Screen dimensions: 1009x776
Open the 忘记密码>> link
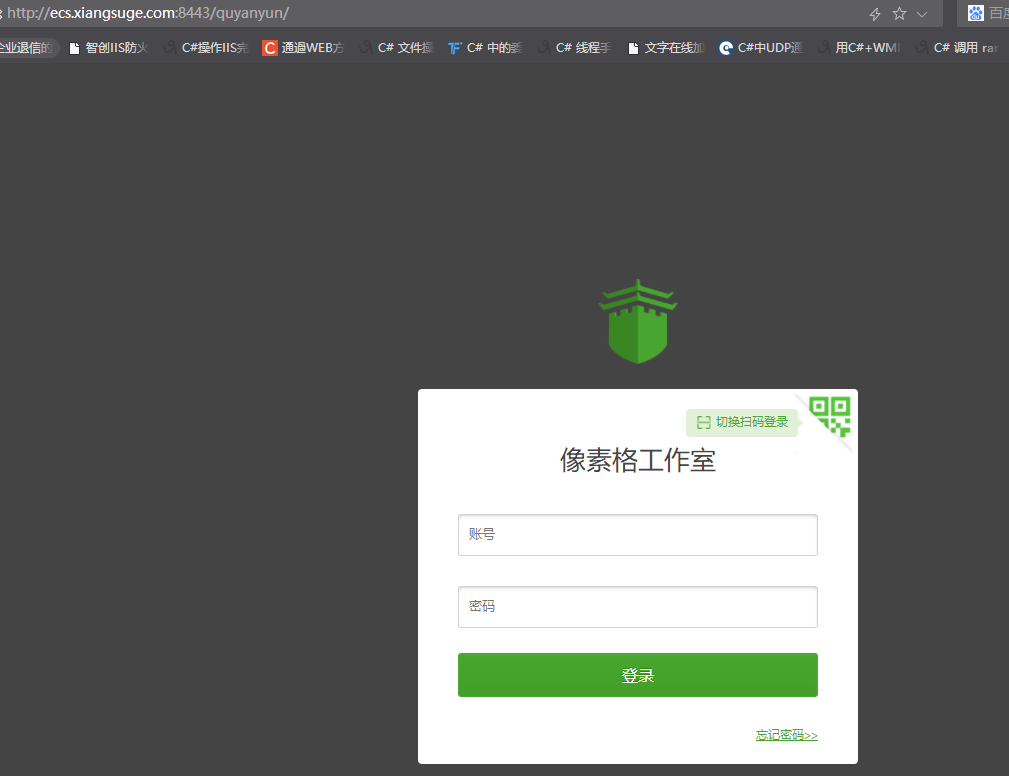(x=786, y=735)
